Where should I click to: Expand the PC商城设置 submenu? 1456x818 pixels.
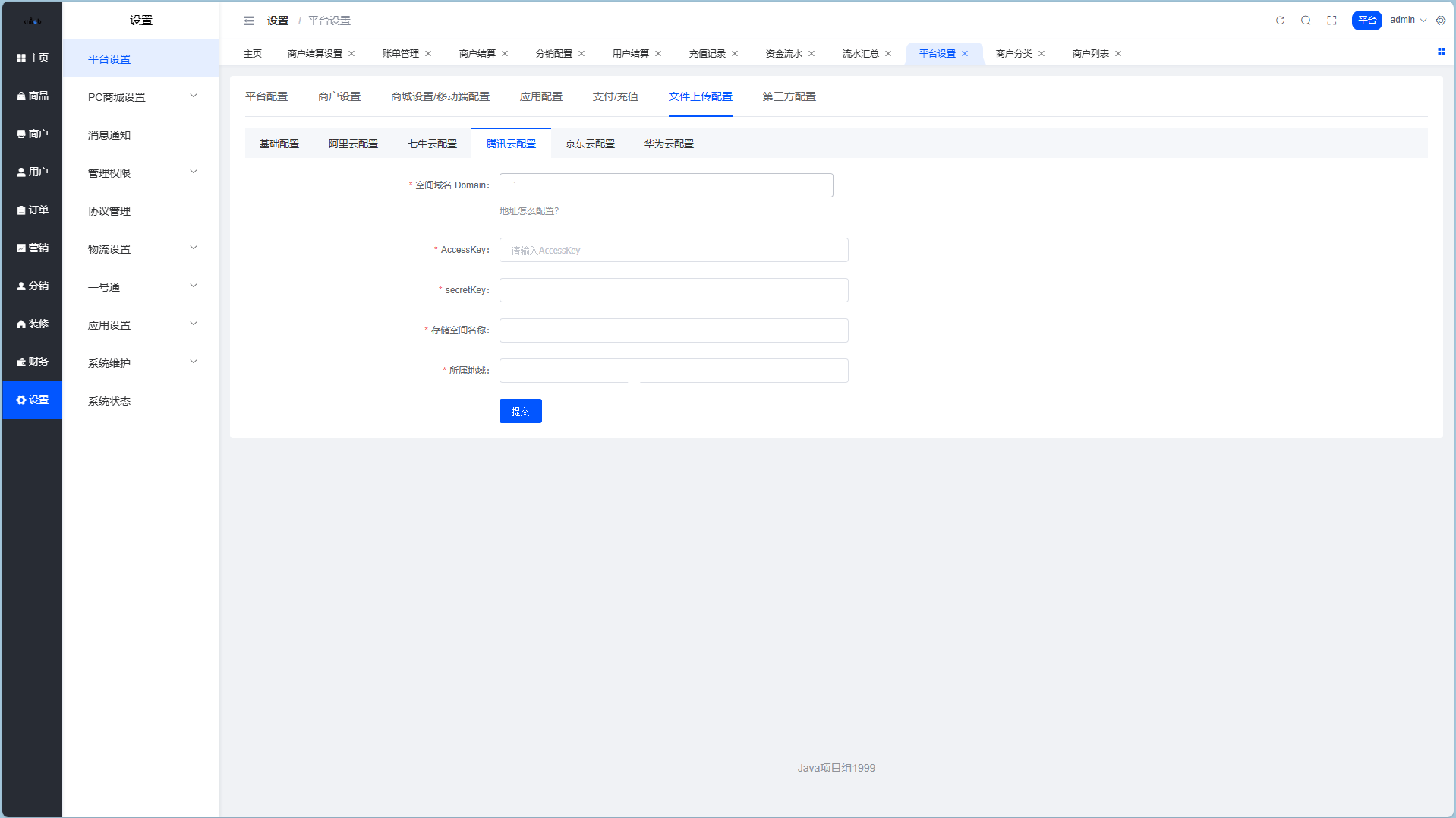tap(140, 96)
